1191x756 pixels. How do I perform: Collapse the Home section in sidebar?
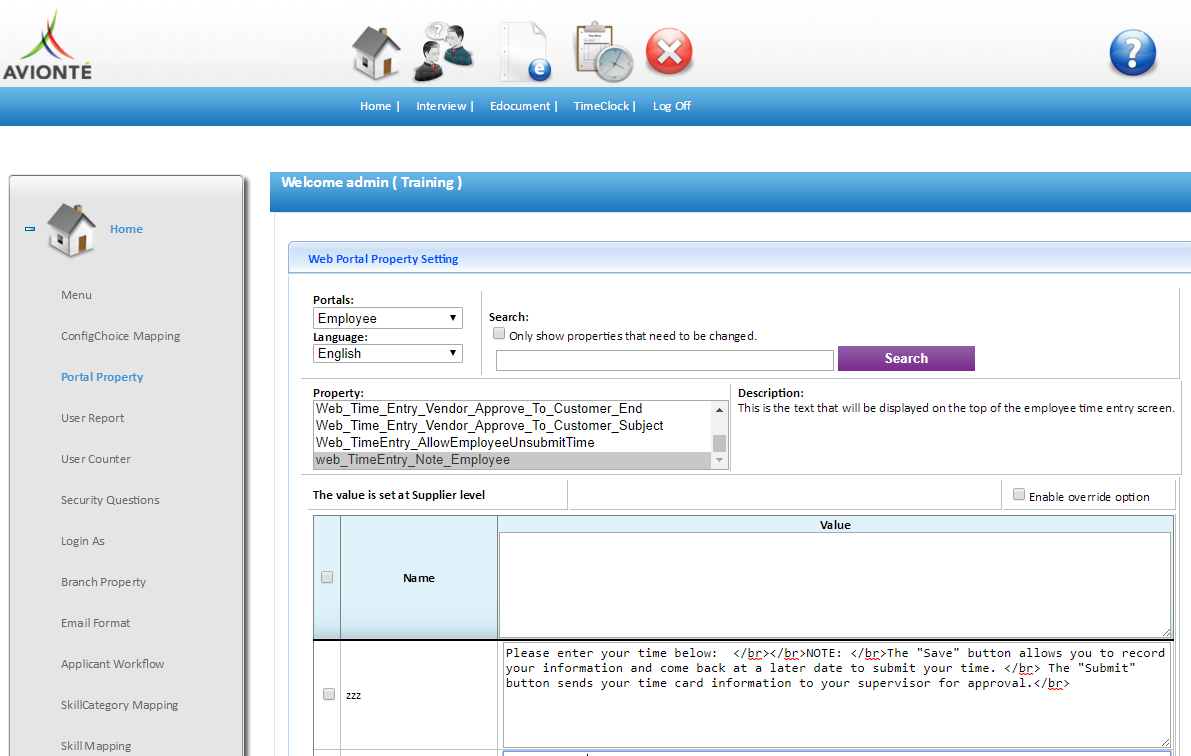tap(30, 229)
